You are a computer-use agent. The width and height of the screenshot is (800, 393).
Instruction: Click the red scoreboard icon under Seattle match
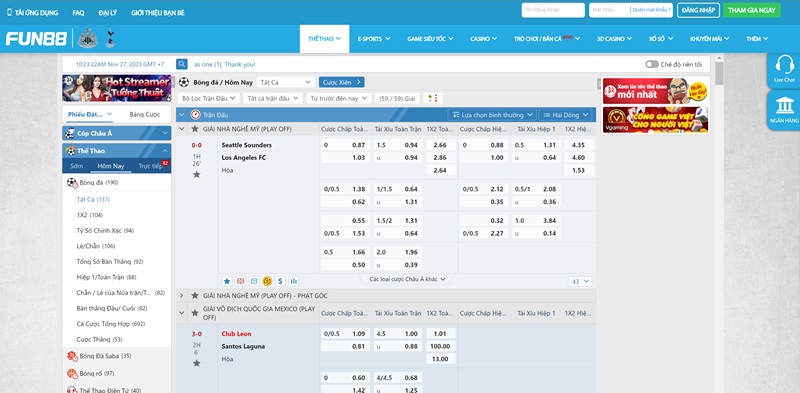pyautogui.click(x=240, y=281)
